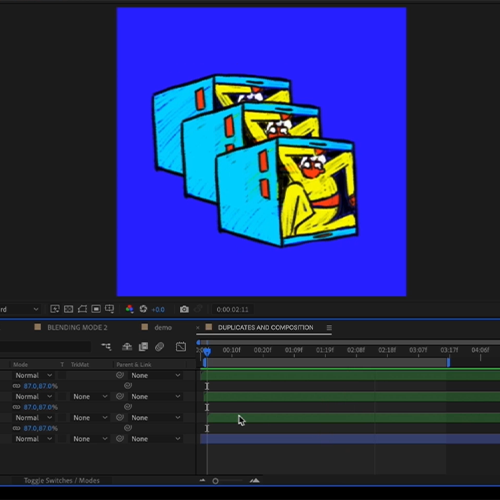Toggle the first layer's scale constrain link
This screenshot has height=500, width=500.
point(16,386)
